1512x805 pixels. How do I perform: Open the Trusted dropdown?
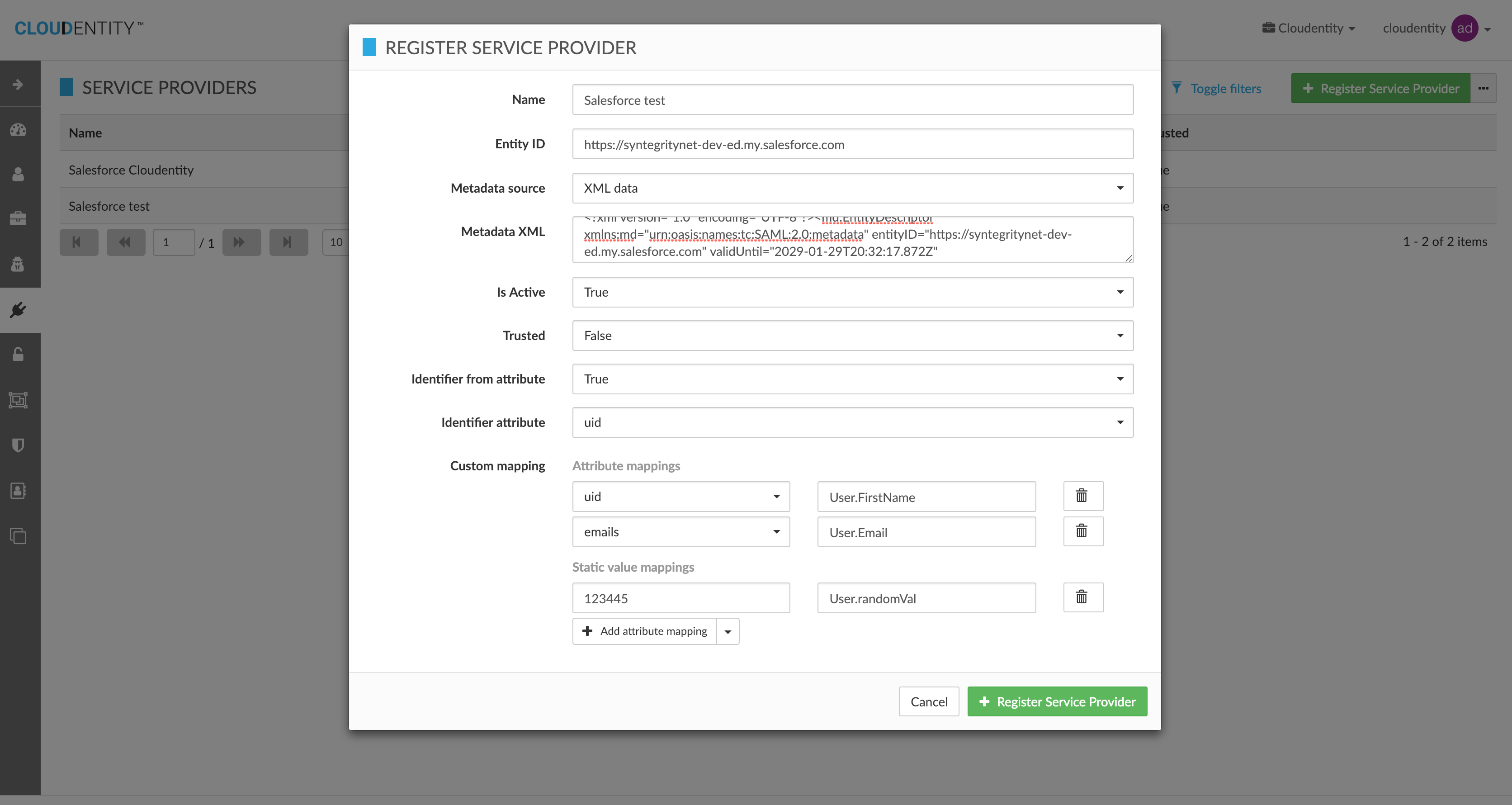click(852, 335)
